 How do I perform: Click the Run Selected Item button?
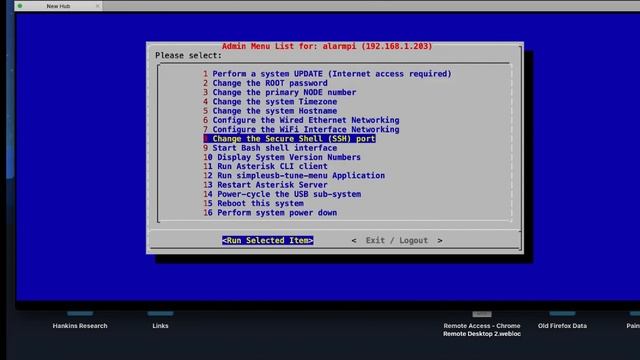coord(268,240)
